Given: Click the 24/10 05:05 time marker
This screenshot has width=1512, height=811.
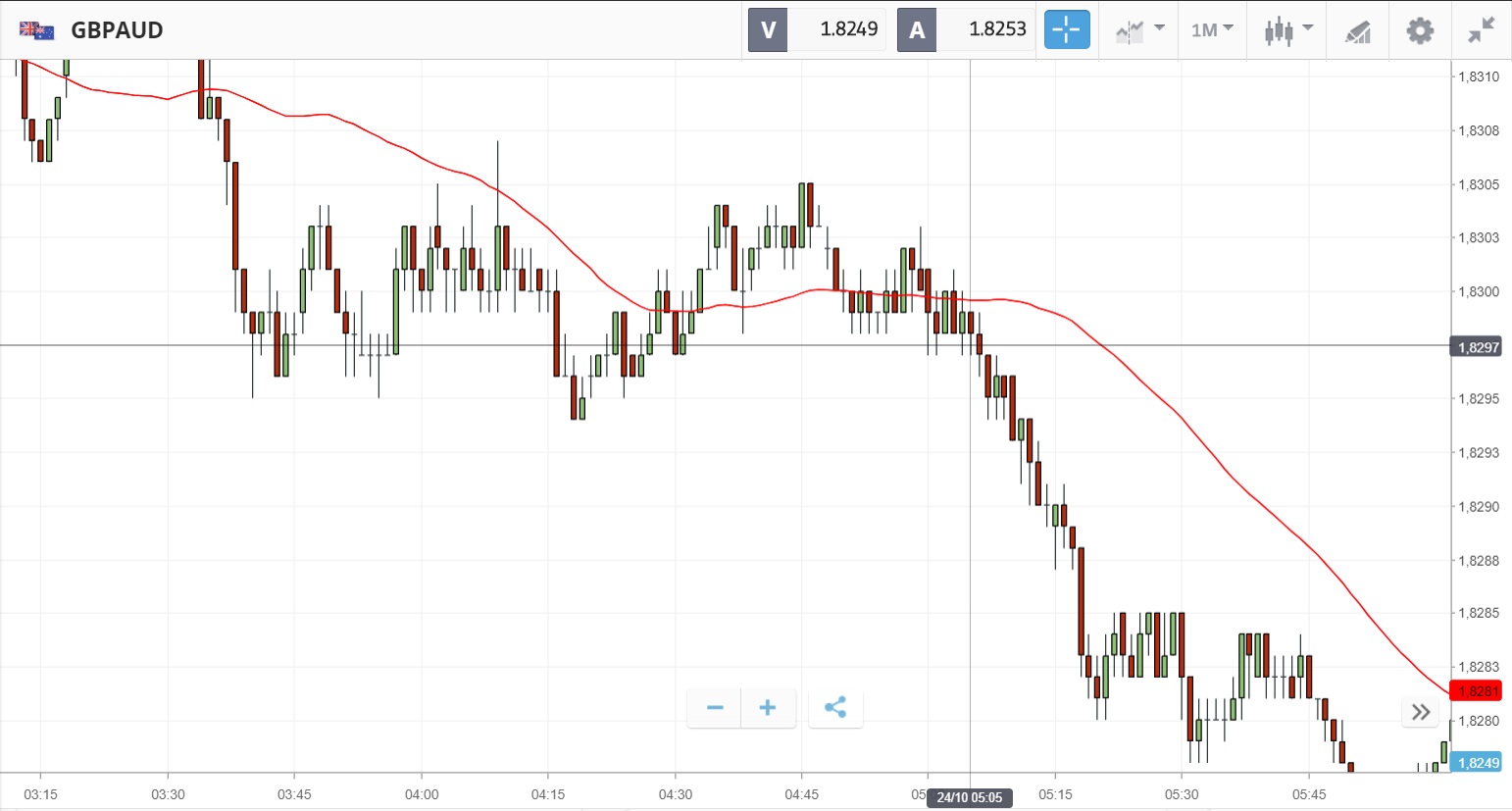Looking at the screenshot, I should coord(969,797).
